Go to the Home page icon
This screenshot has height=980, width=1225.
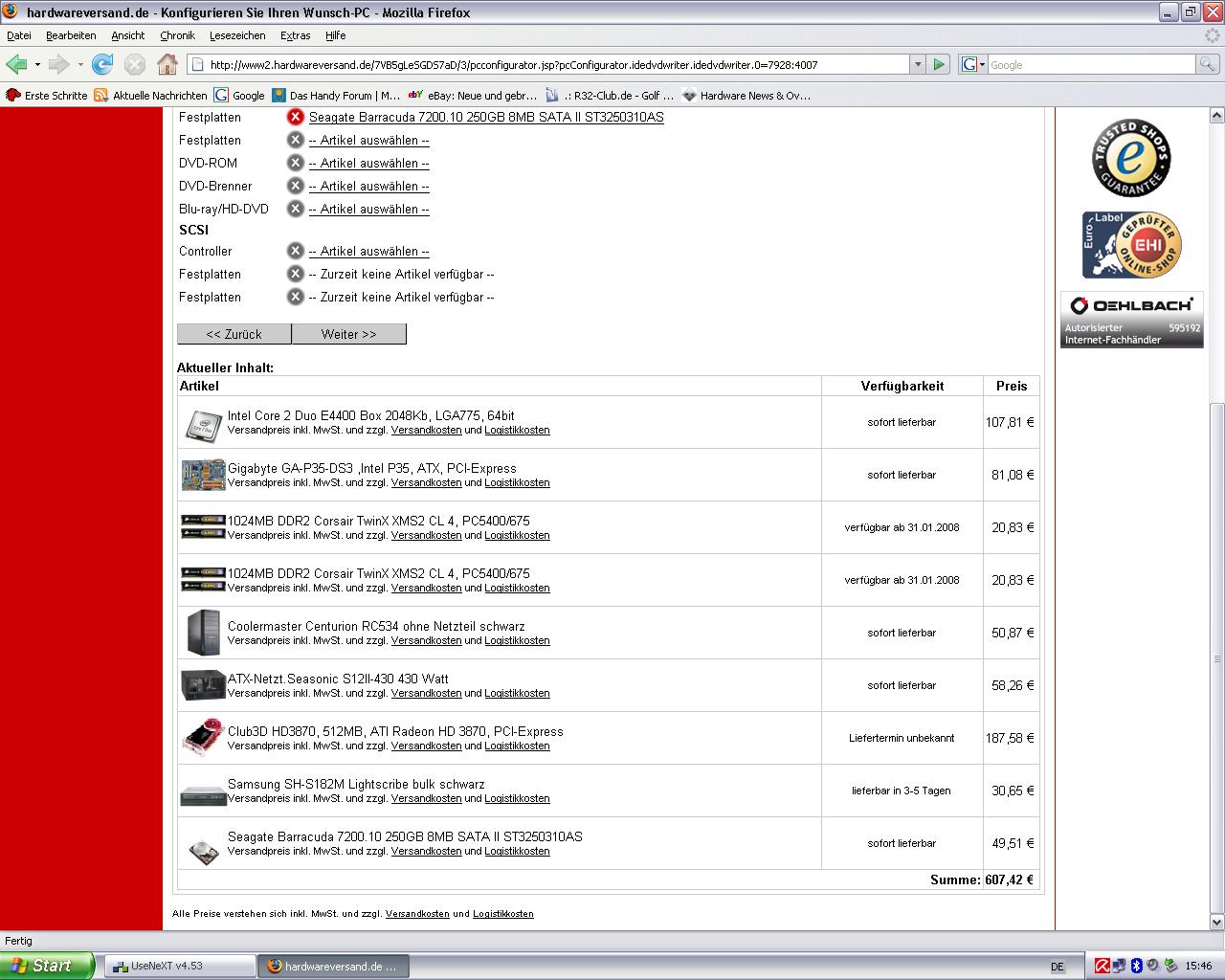167,65
